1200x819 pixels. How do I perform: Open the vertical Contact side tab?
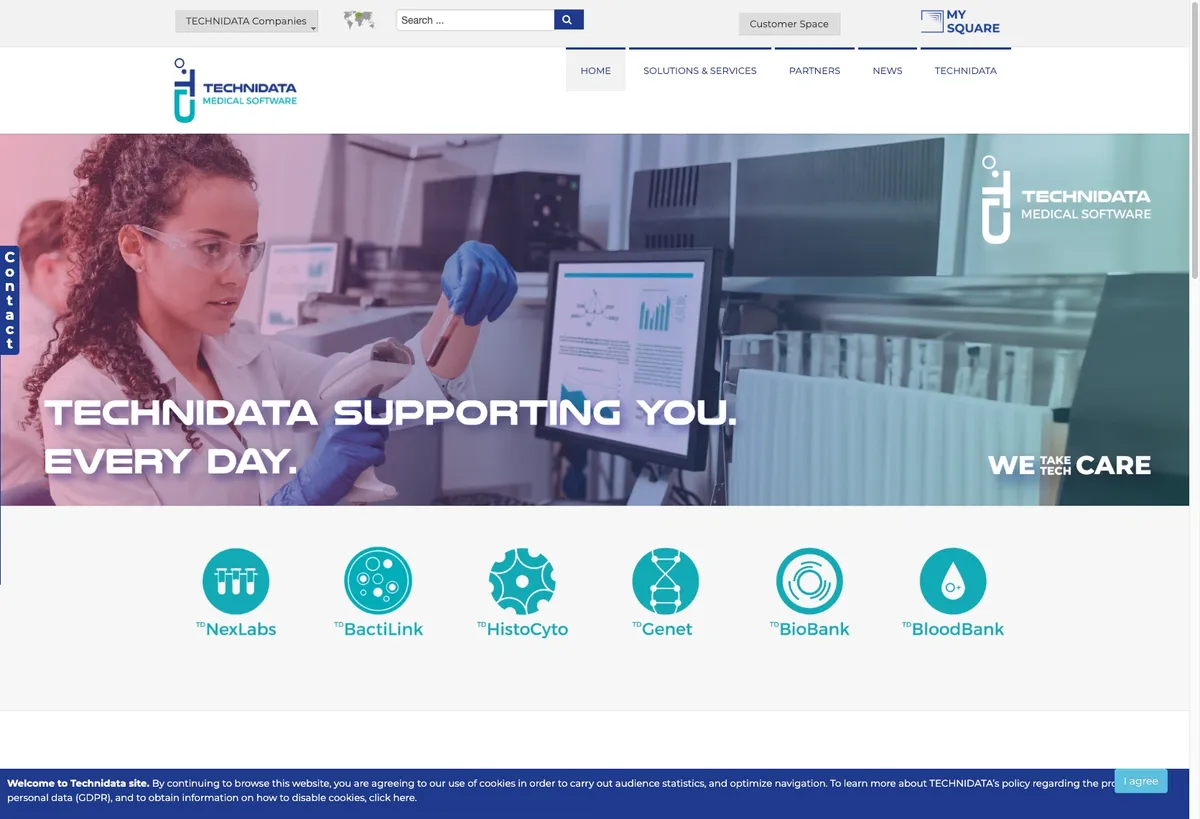[9, 300]
